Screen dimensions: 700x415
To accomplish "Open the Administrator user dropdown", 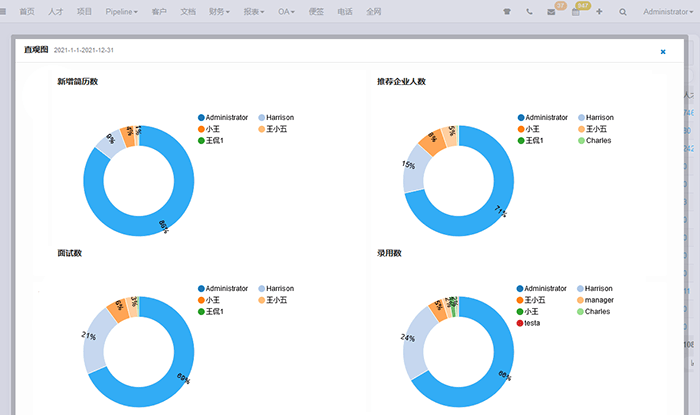I will click(670, 12).
